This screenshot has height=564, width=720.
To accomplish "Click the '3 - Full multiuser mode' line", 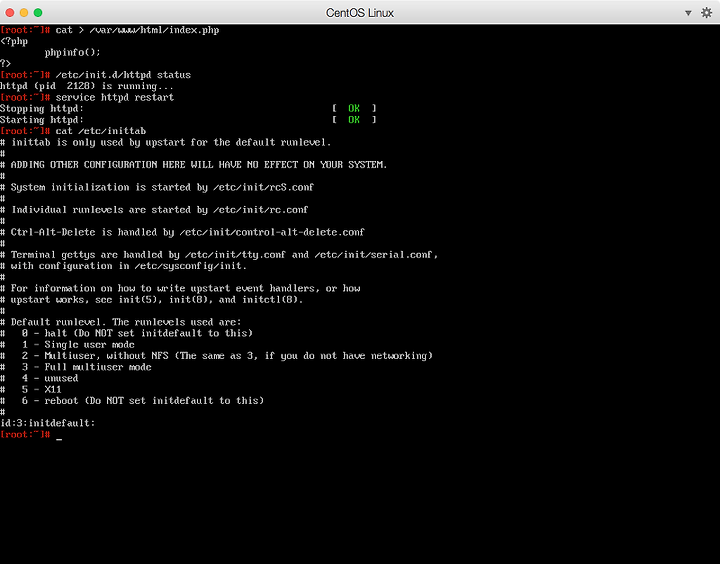I will point(76,367).
